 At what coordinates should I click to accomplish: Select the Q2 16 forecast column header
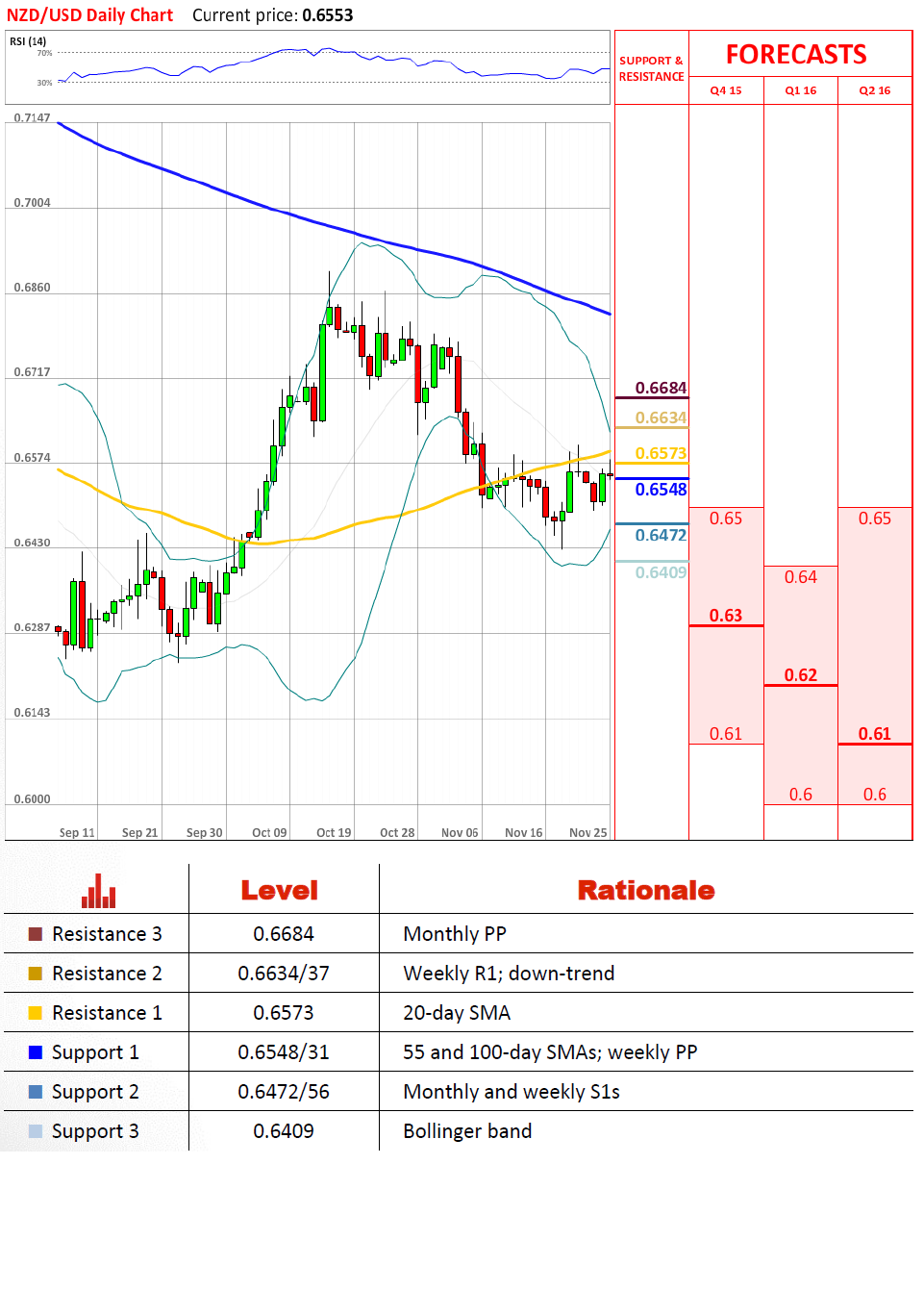[x=875, y=90]
